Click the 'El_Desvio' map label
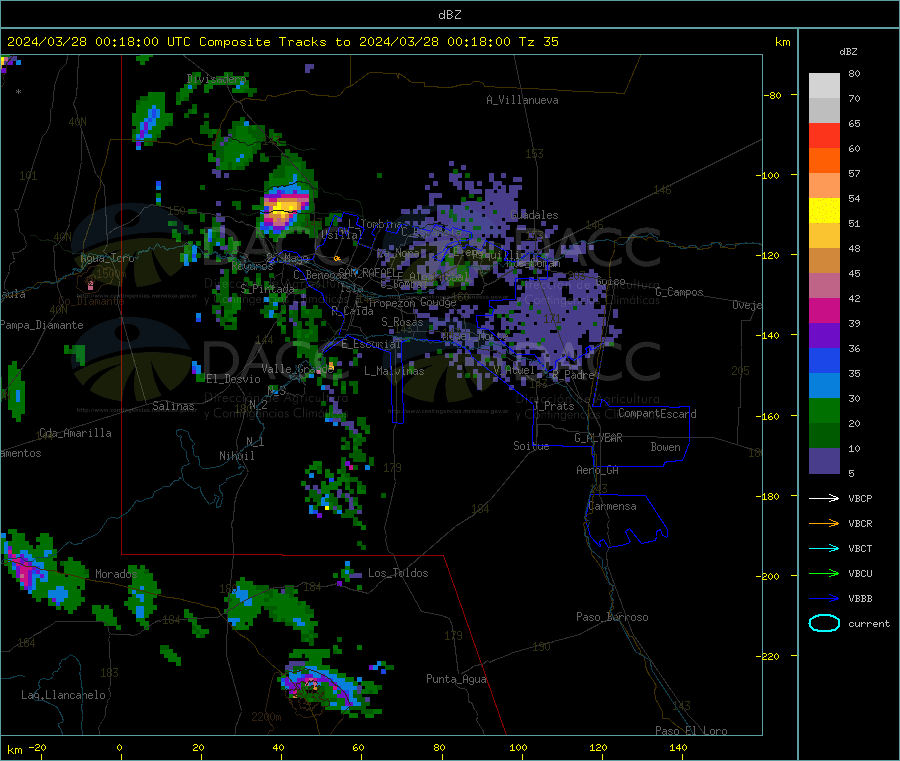This screenshot has width=900, height=761. click(233, 379)
